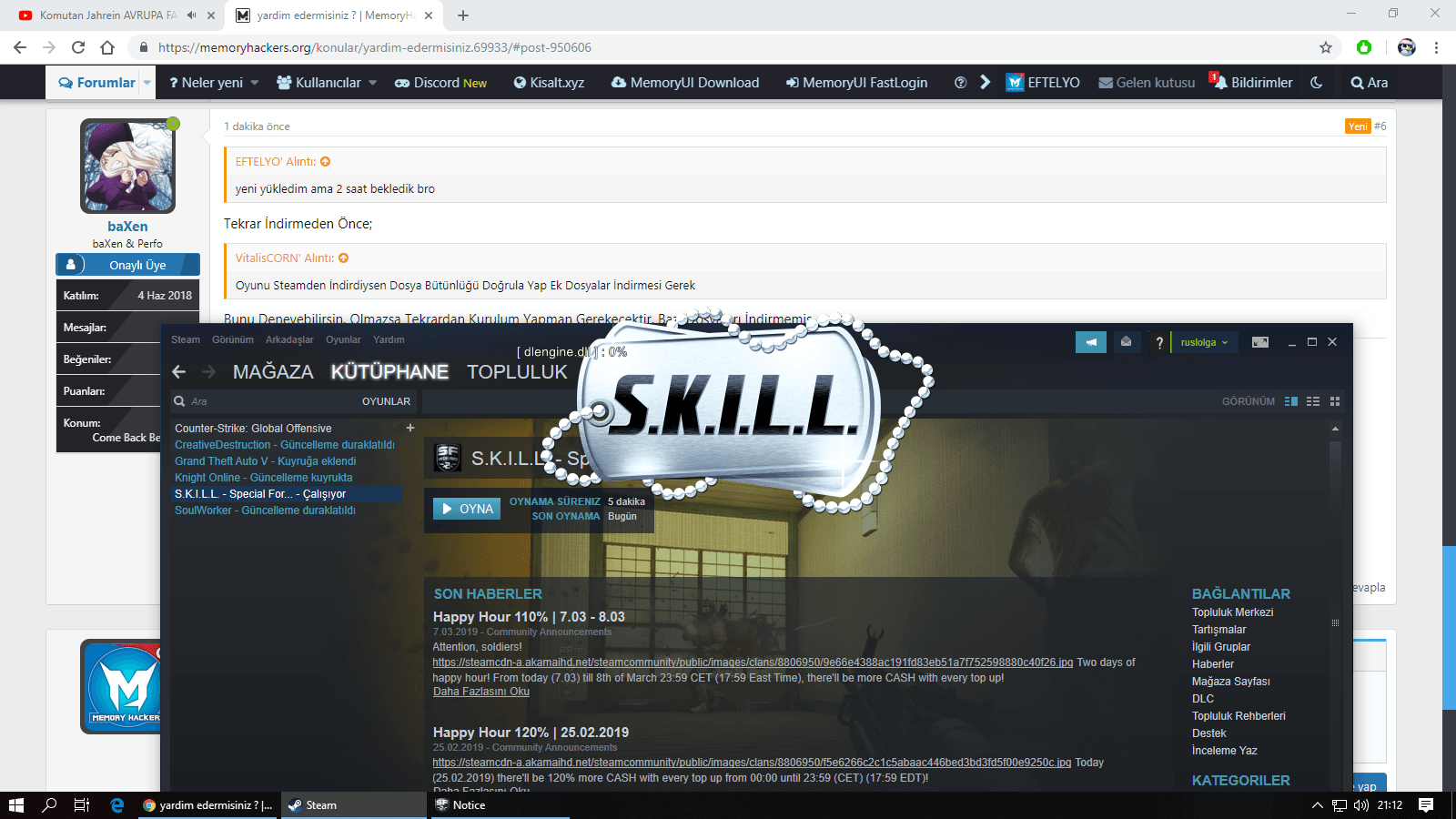Open Daha Fazlasını Oku under Happy Hour 110%
The width and height of the screenshot is (1456, 819).
(481, 692)
